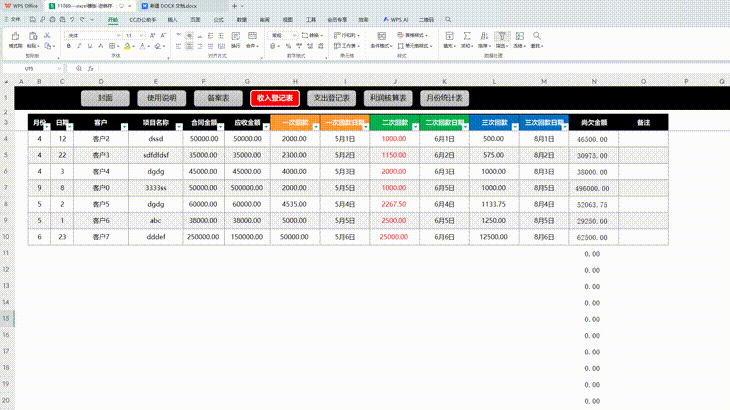Click the 封面 navigation button
Screen dimensions: 730x410
(105, 98)
